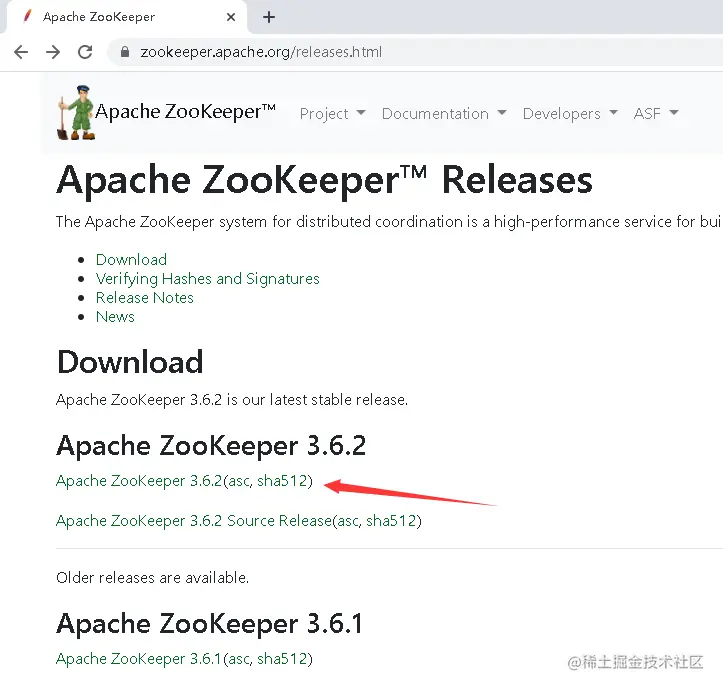View site info via the lock icon
723x690 pixels.
pos(124,52)
